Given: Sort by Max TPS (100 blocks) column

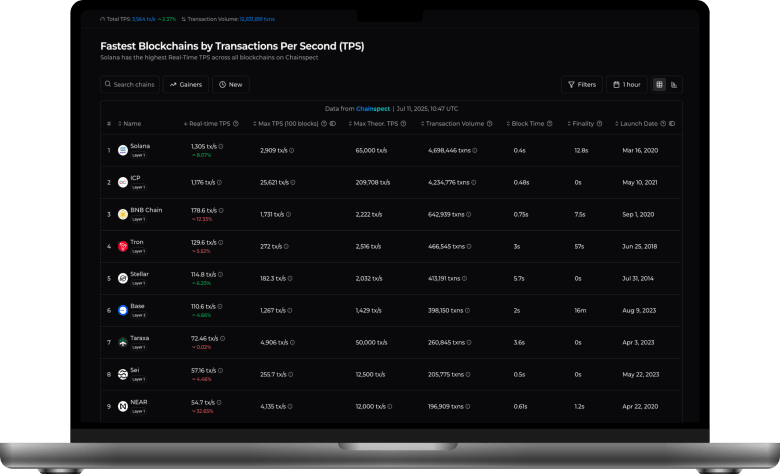Looking at the screenshot, I should point(286,124).
